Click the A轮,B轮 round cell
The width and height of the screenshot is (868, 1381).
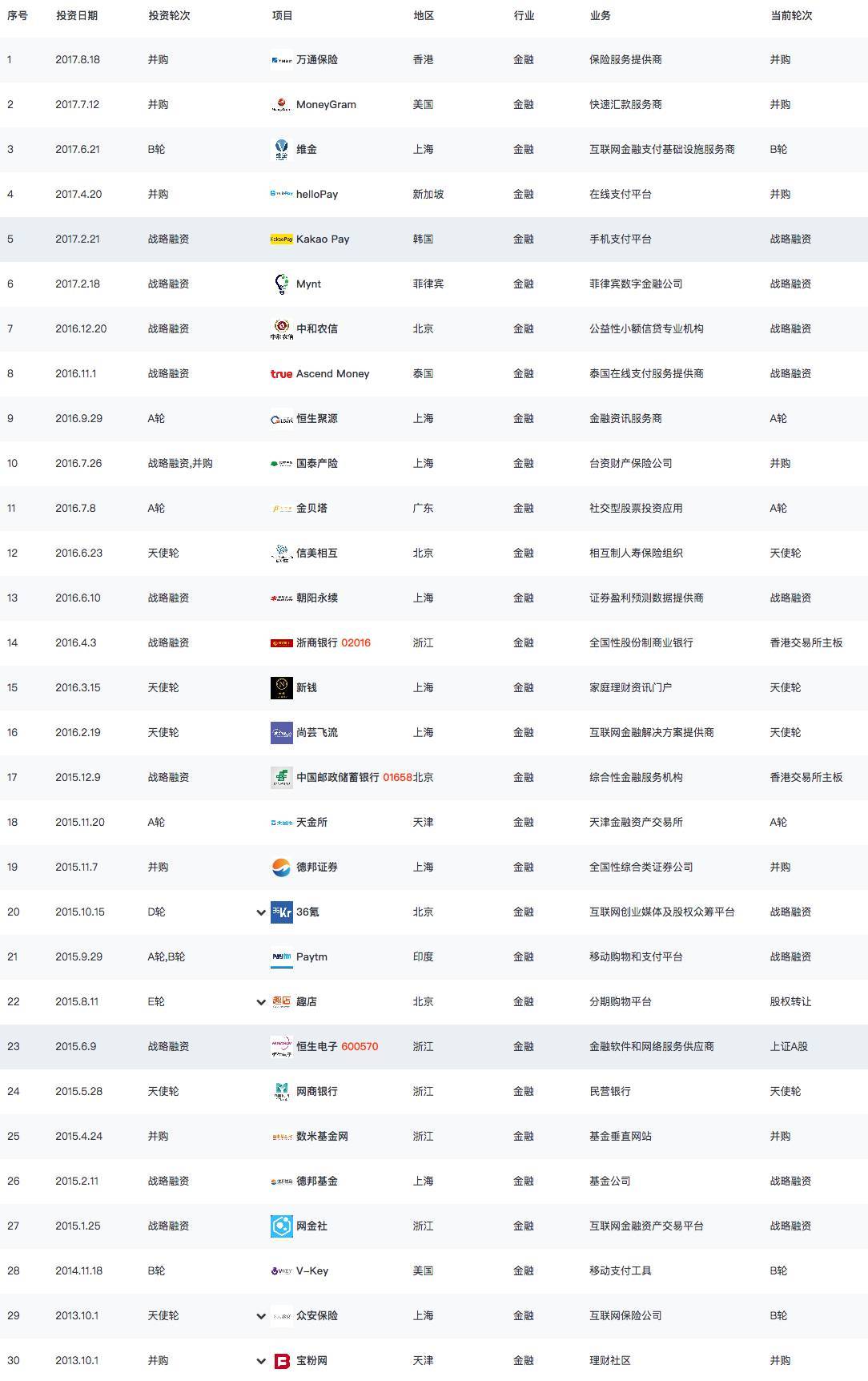click(x=167, y=957)
